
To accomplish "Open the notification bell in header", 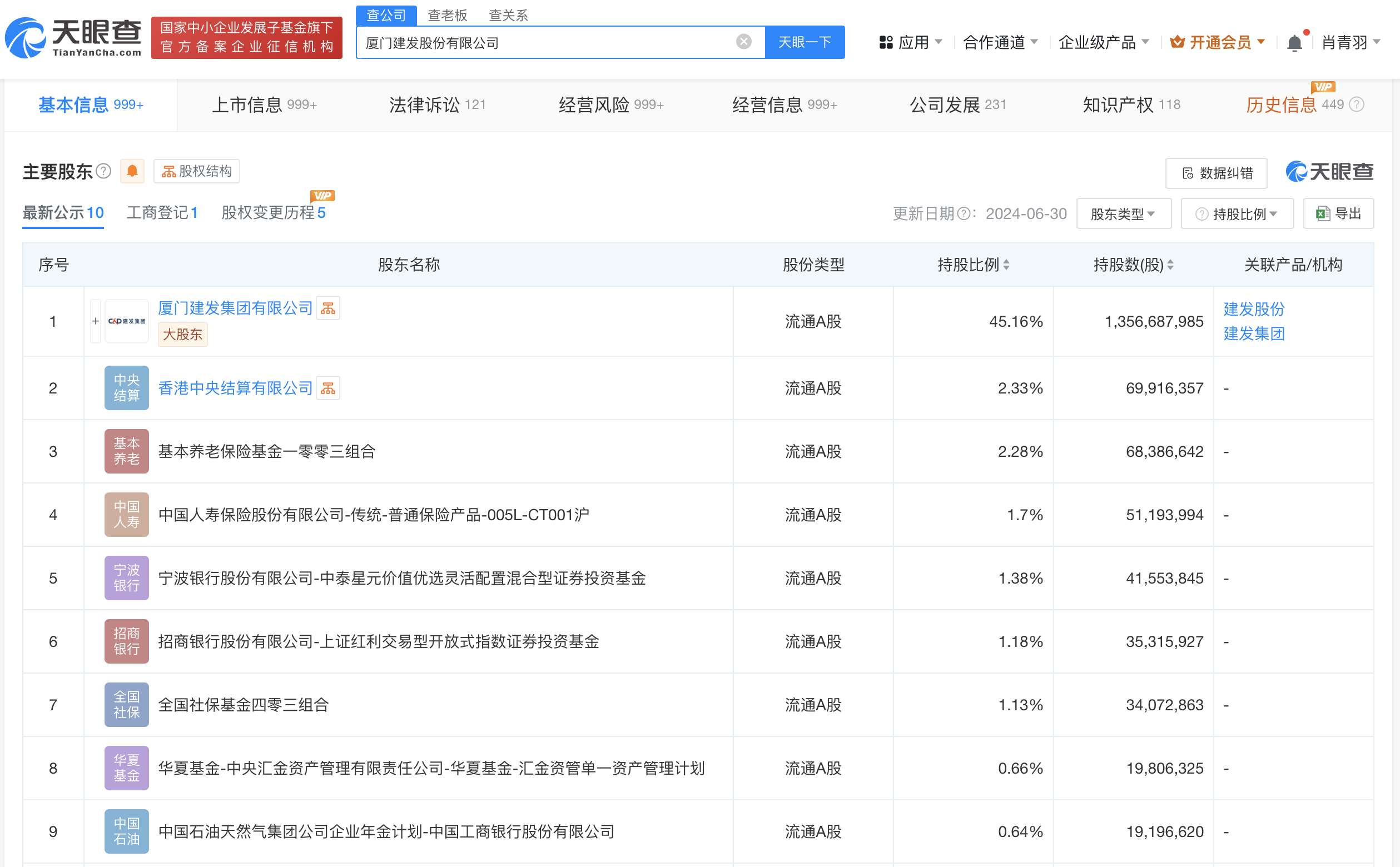I will (1294, 43).
